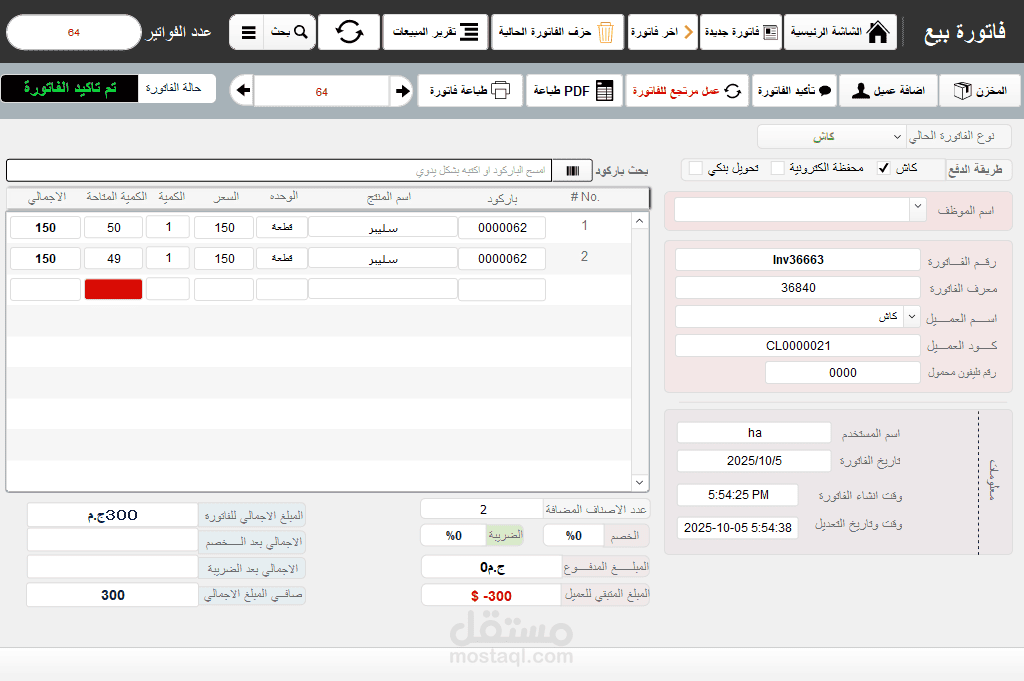Open the invoice type dropdown showing كاش
Viewport: 1024px width, 681px height.
tap(831, 136)
